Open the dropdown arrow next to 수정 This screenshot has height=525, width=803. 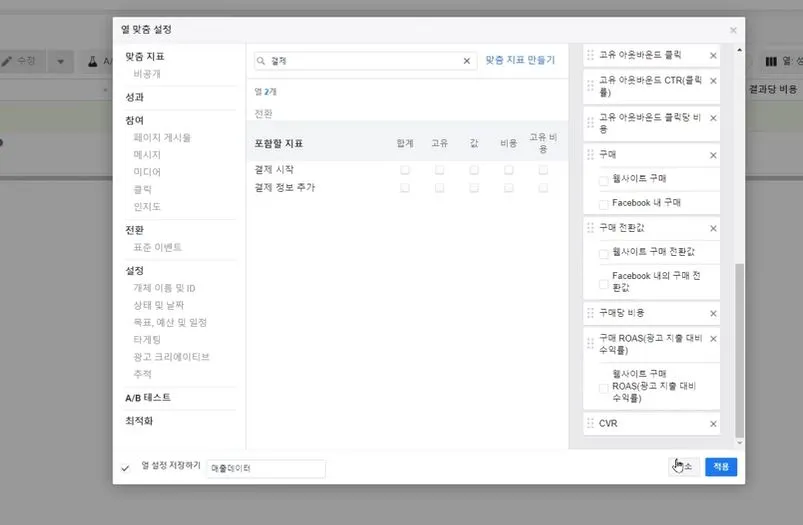(60, 61)
